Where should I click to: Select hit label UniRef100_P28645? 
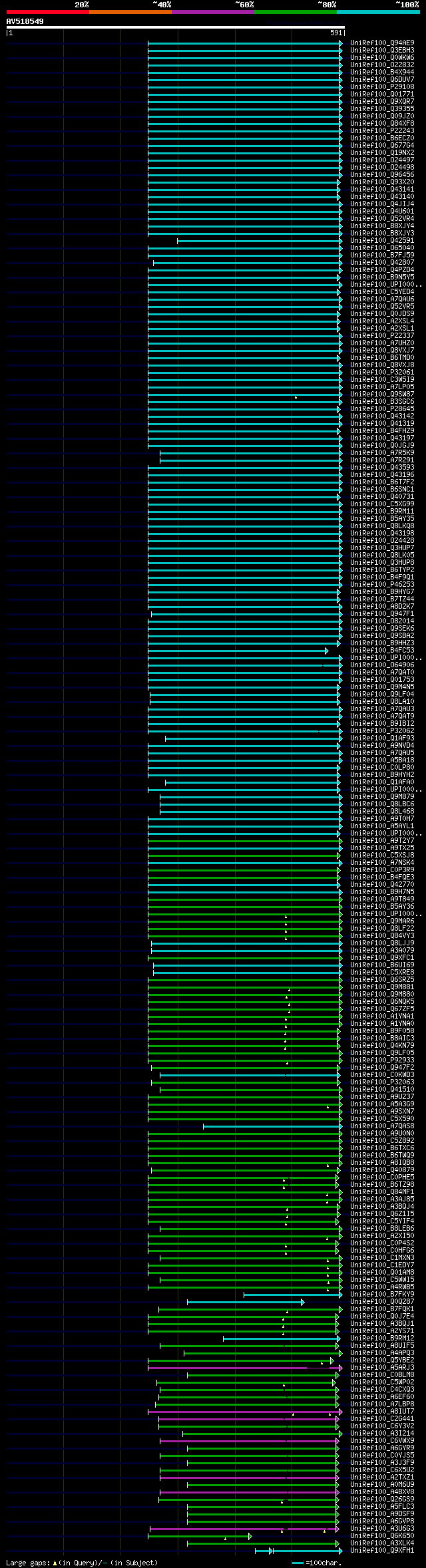pyautogui.click(x=382, y=408)
